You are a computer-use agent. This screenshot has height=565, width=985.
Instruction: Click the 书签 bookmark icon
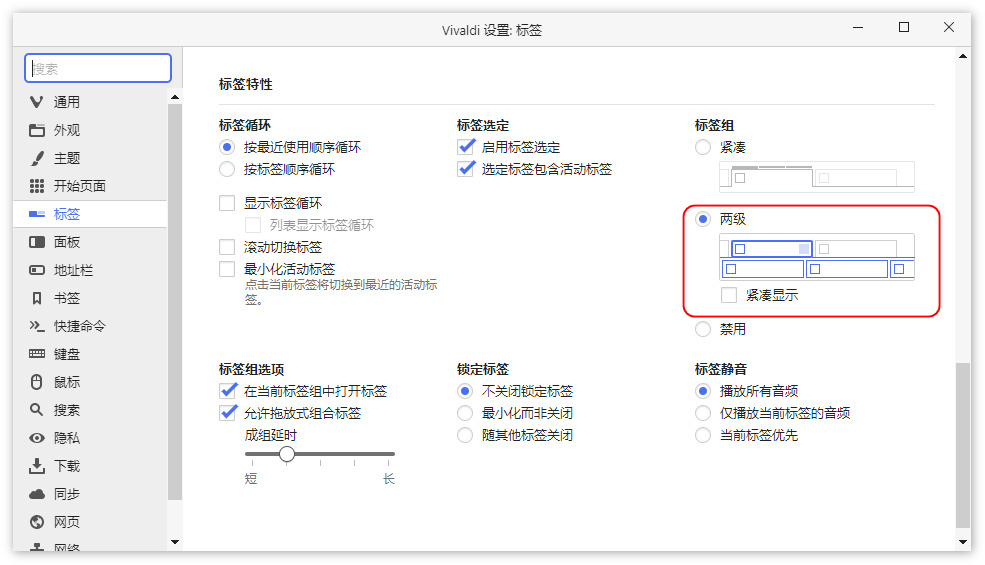click(x=36, y=298)
